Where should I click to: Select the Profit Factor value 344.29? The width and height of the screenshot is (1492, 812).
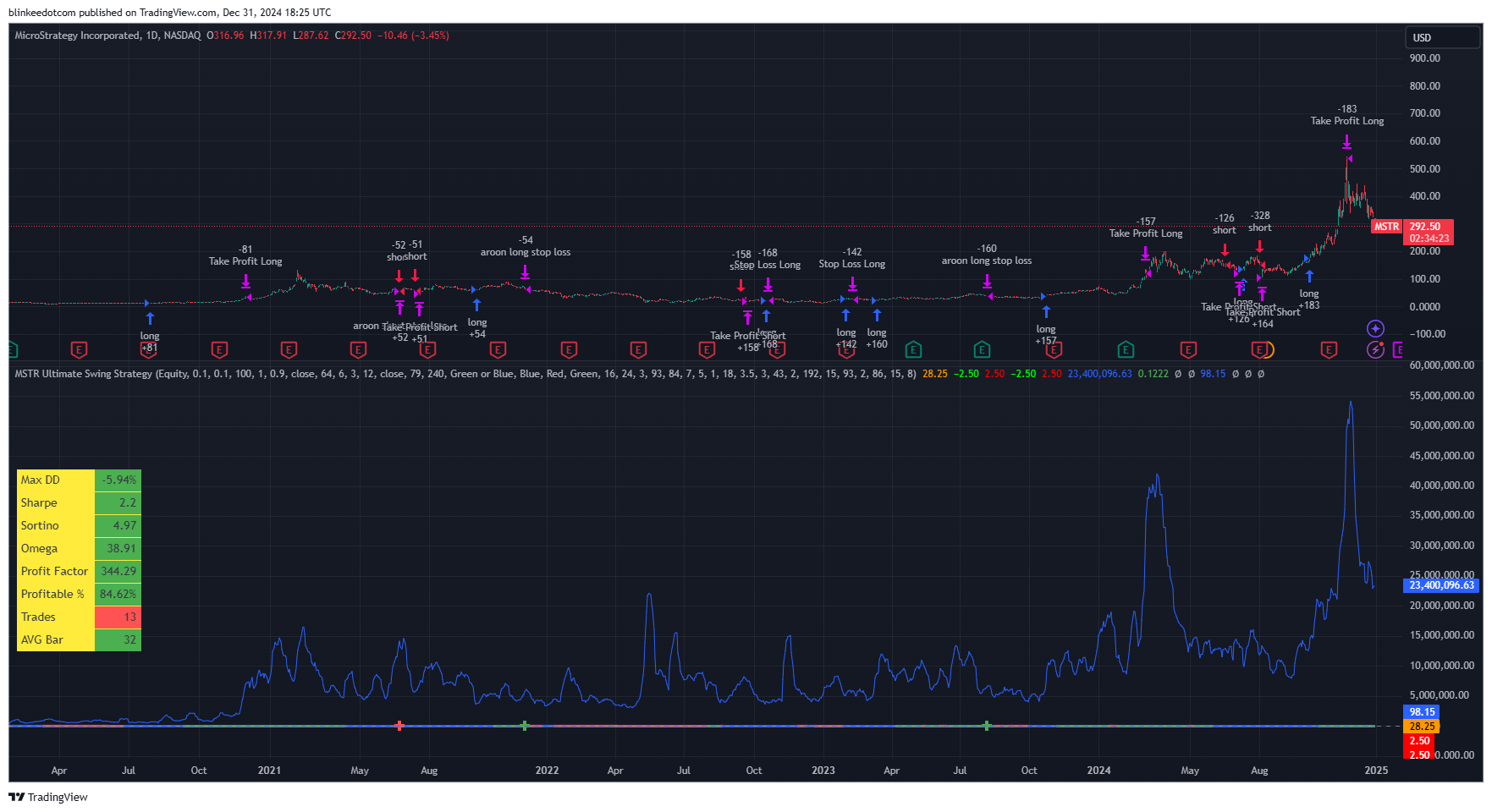[118, 572]
